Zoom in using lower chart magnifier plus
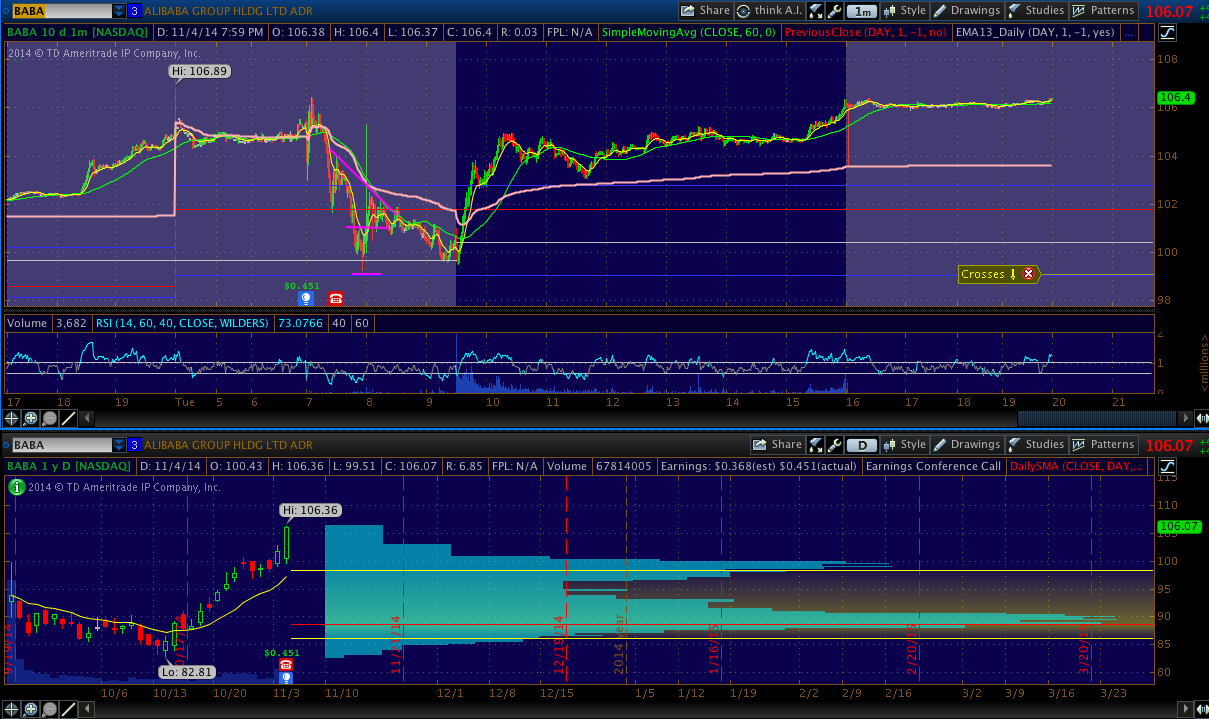This screenshot has width=1209, height=719. 31,709
